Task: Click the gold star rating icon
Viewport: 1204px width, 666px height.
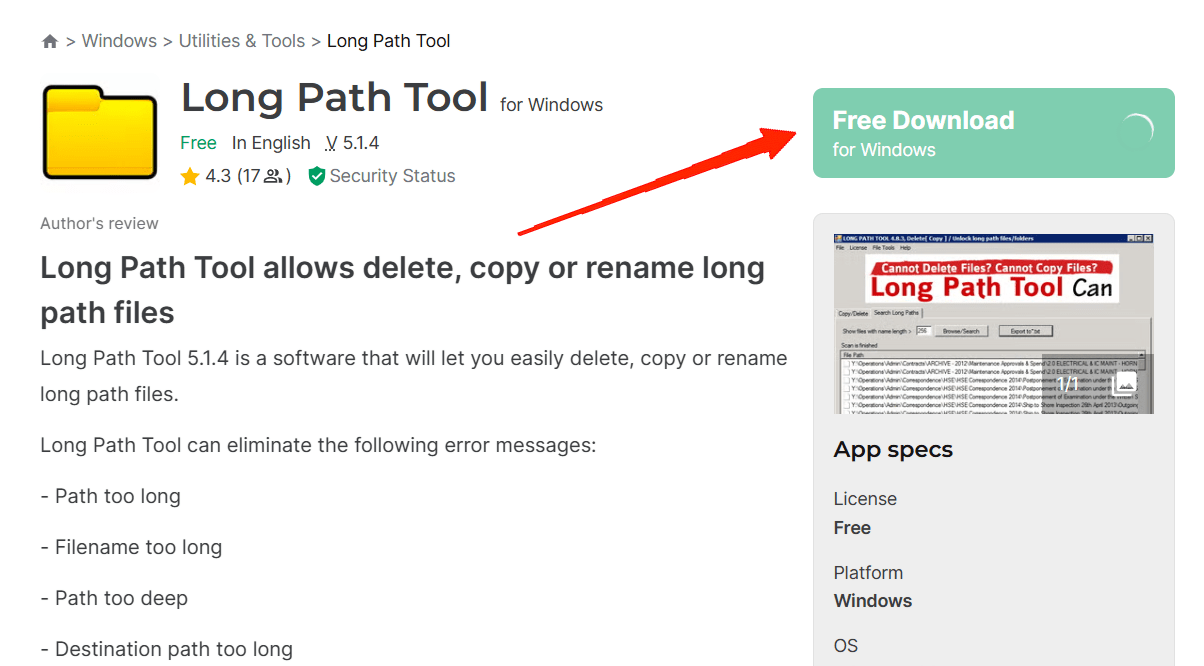Action: tap(190, 176)
